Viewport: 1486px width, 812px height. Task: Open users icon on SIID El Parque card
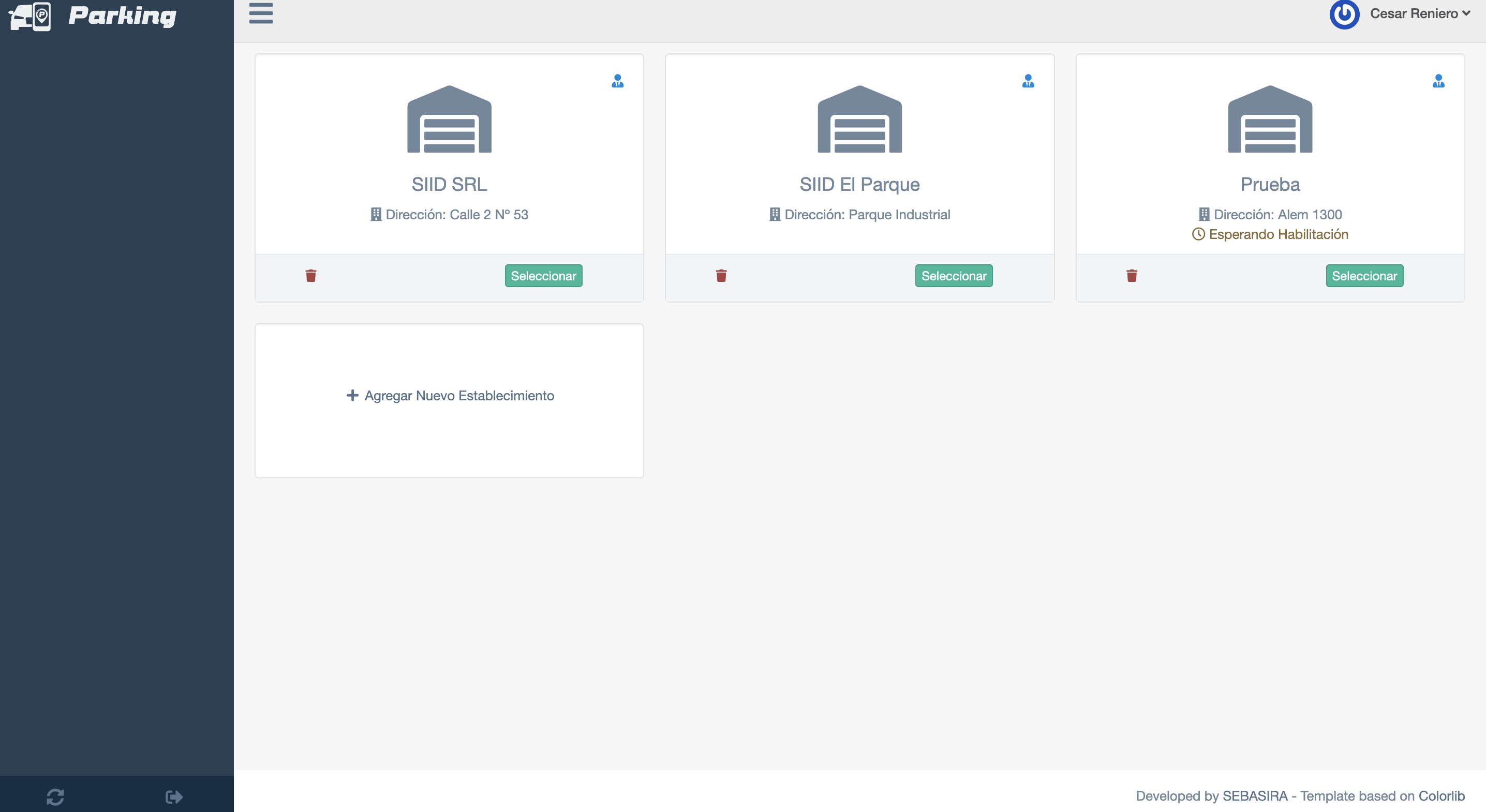point(1028,81)
